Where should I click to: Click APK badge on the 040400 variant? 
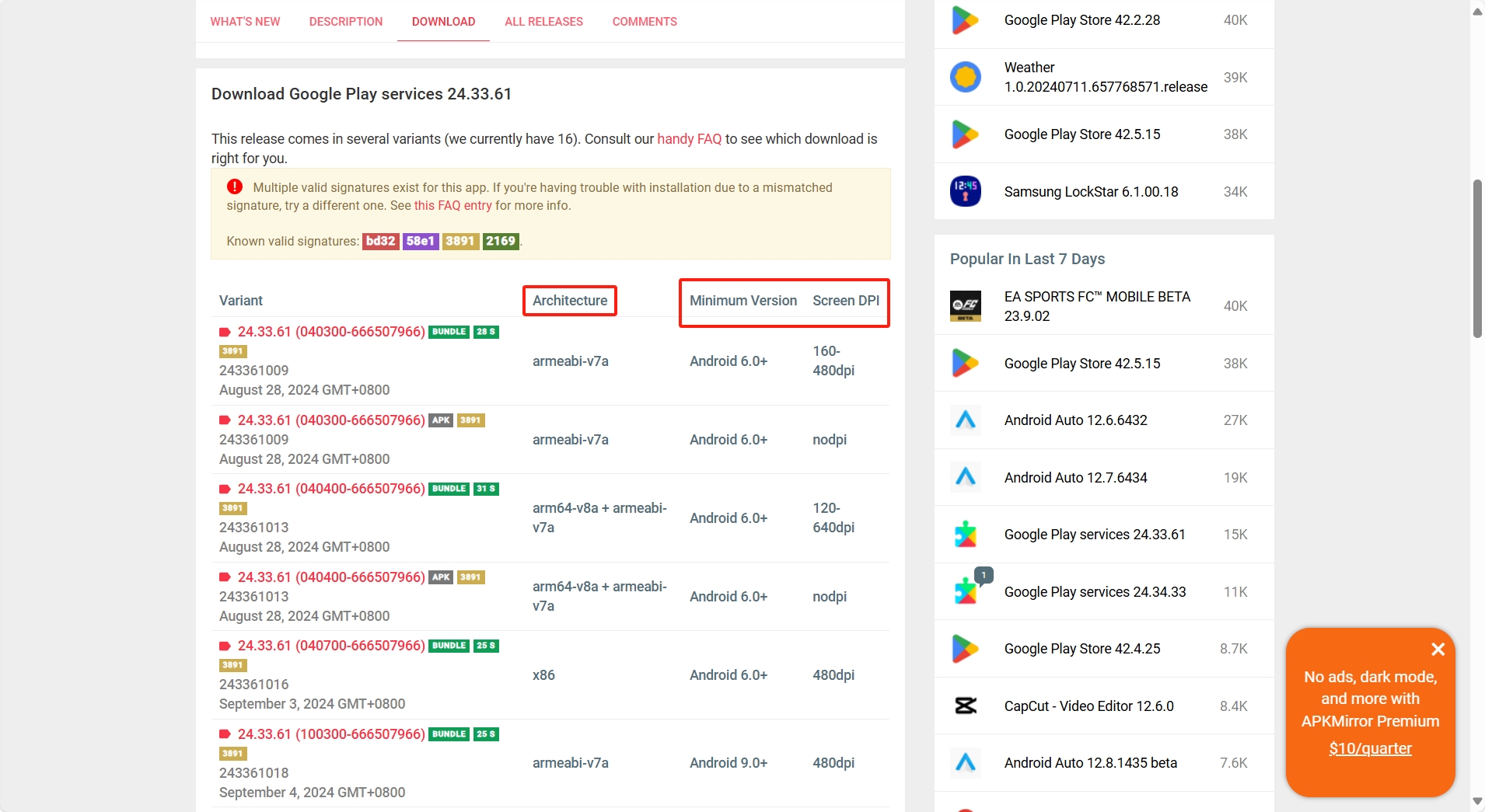(441, 577)
